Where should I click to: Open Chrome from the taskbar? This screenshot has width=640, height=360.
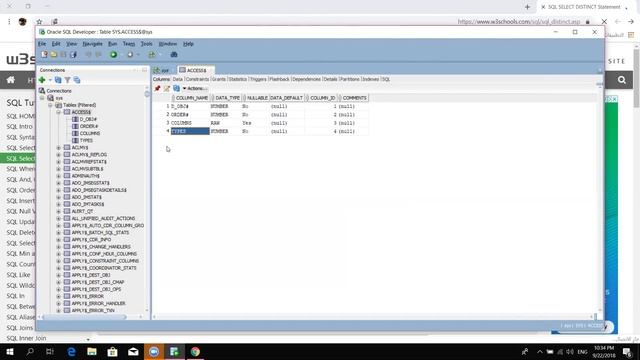pos(195,351)
